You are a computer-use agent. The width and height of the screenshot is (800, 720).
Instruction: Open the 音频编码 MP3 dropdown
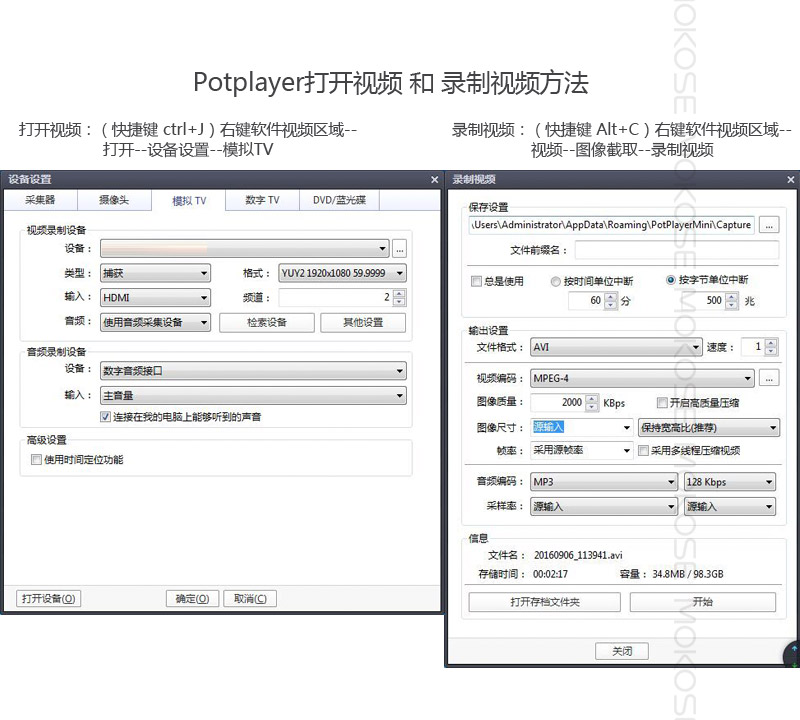(x=604, y=482)
